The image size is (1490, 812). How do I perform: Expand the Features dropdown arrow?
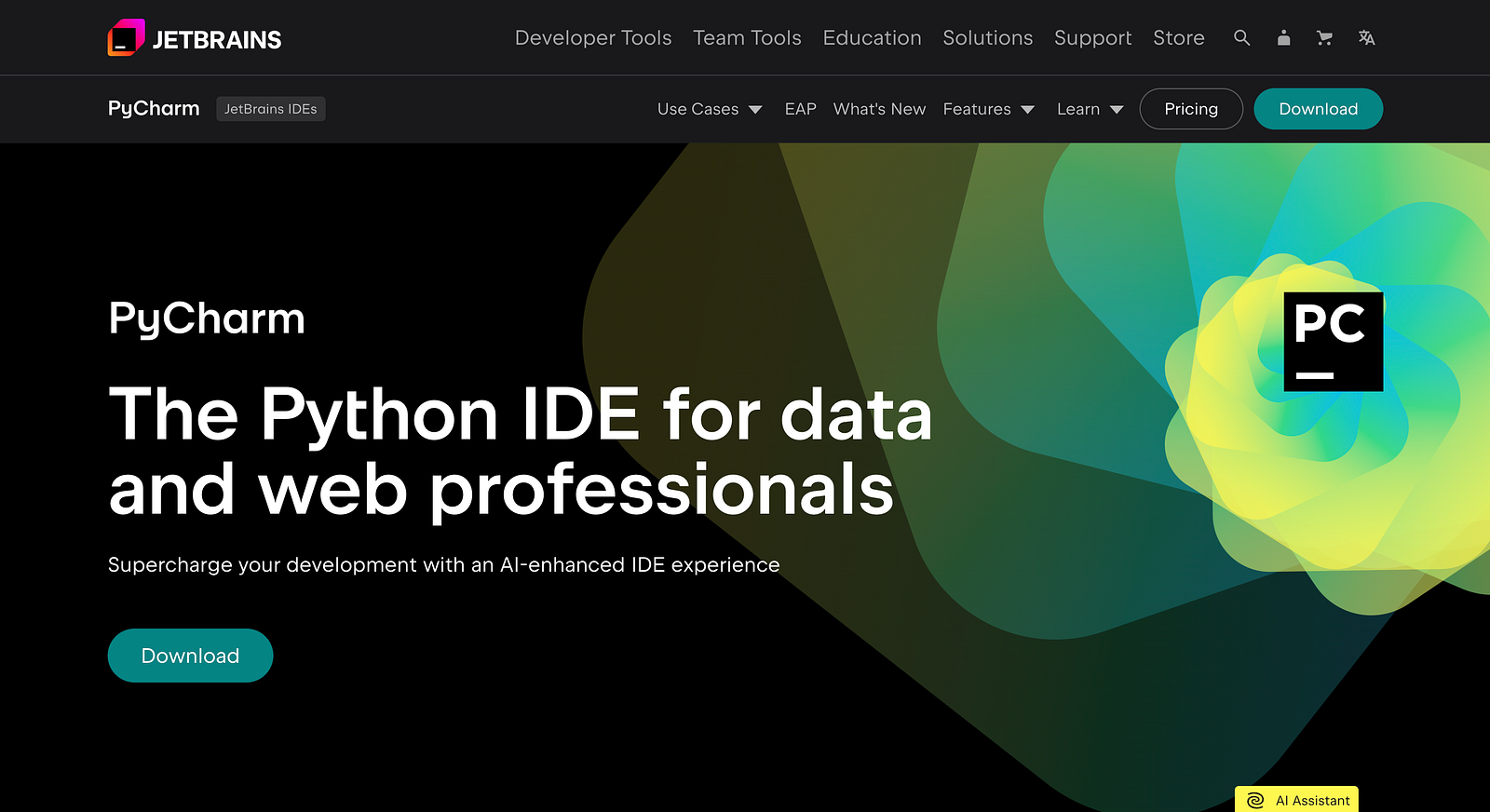[1027, 110]
